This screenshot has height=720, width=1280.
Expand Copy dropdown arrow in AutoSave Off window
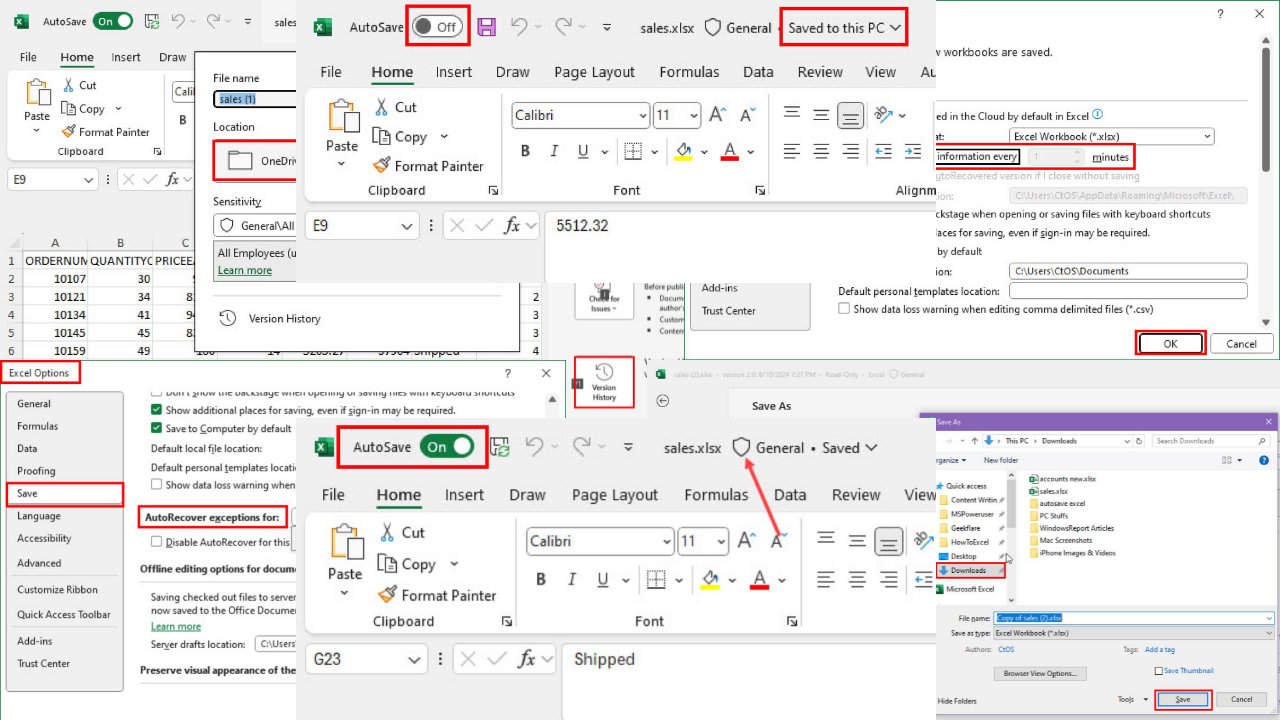tap(445, 137)
